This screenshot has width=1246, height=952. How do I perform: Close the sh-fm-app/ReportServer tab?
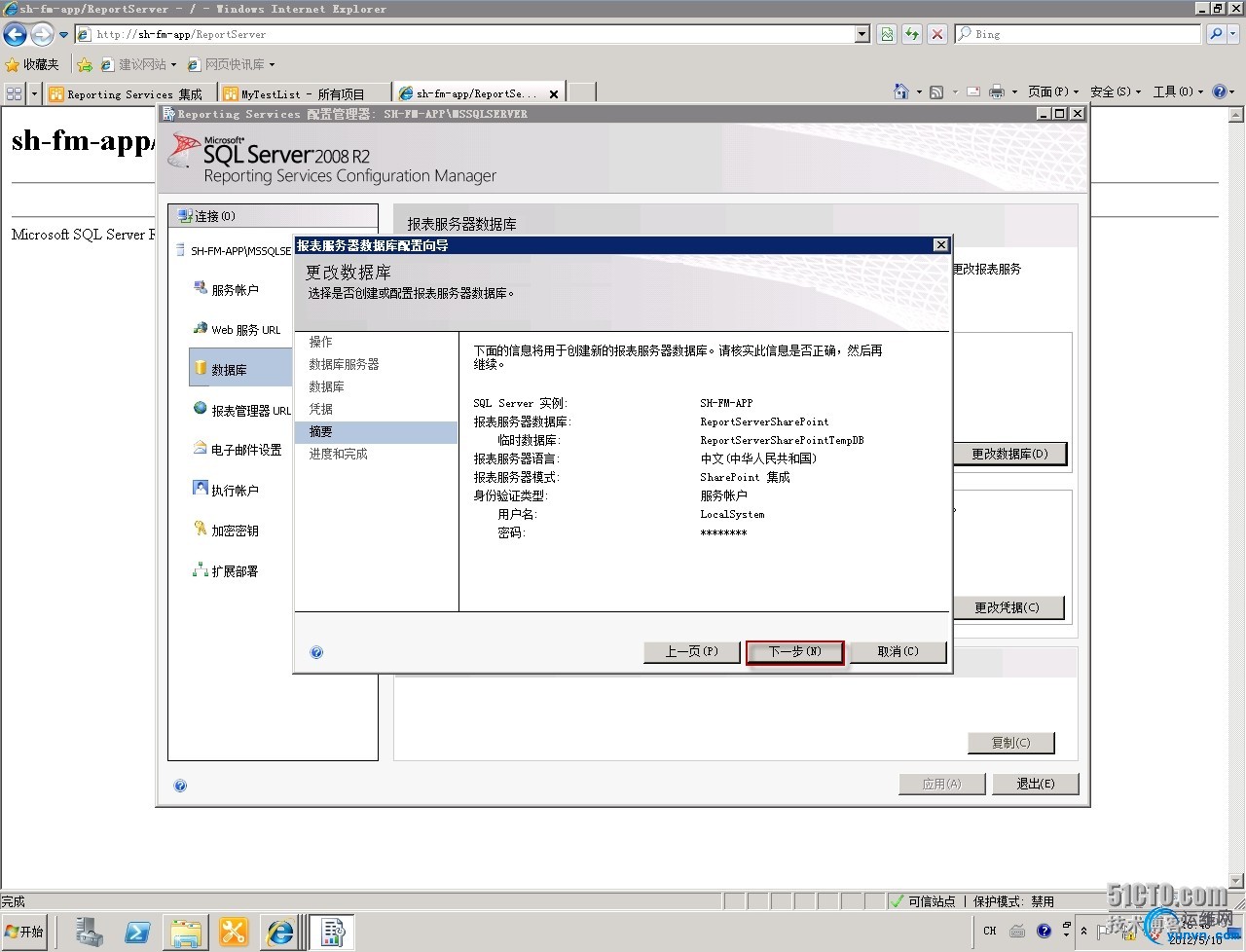(x=554, y=94)
